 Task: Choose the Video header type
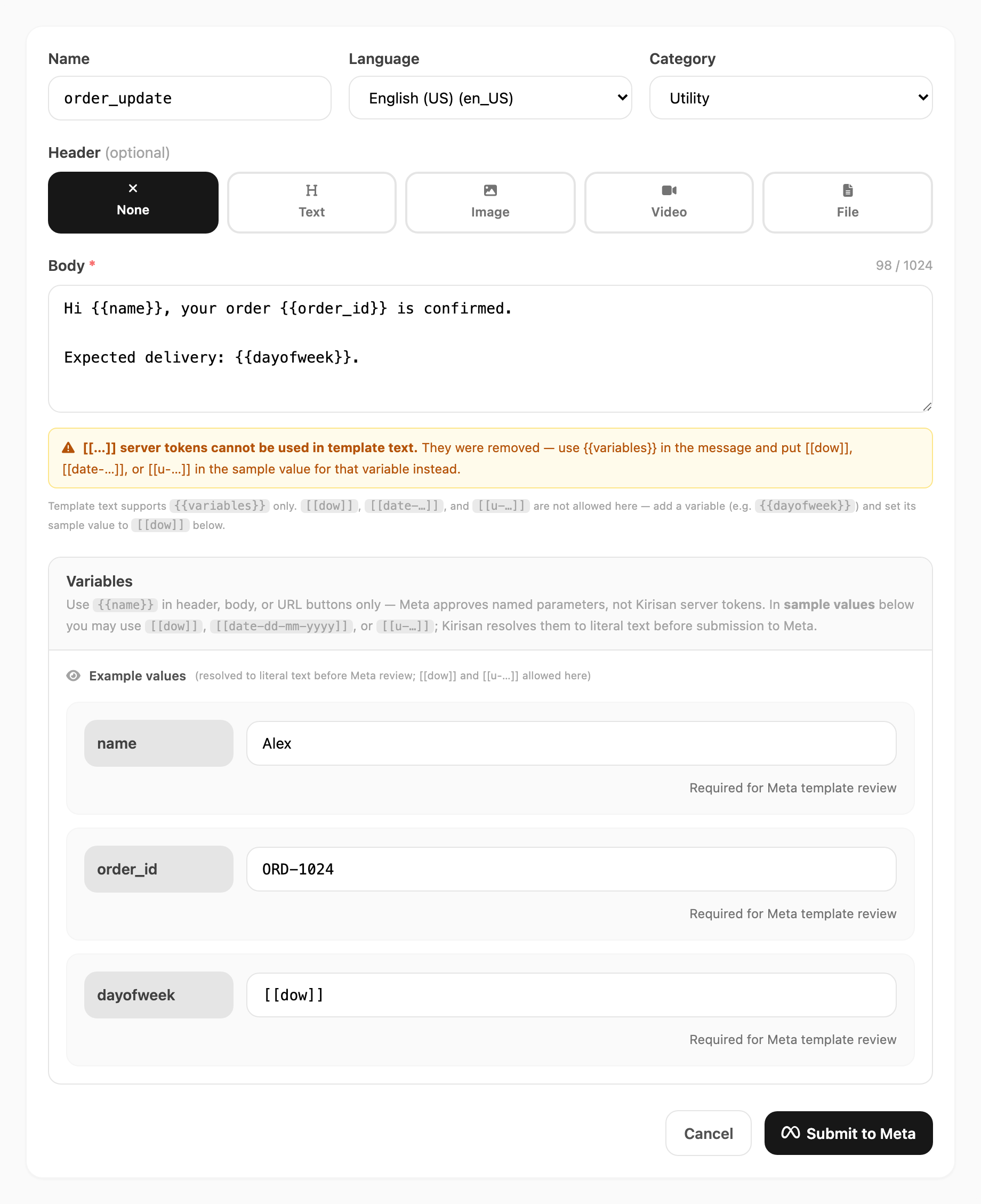pos(669,203)
